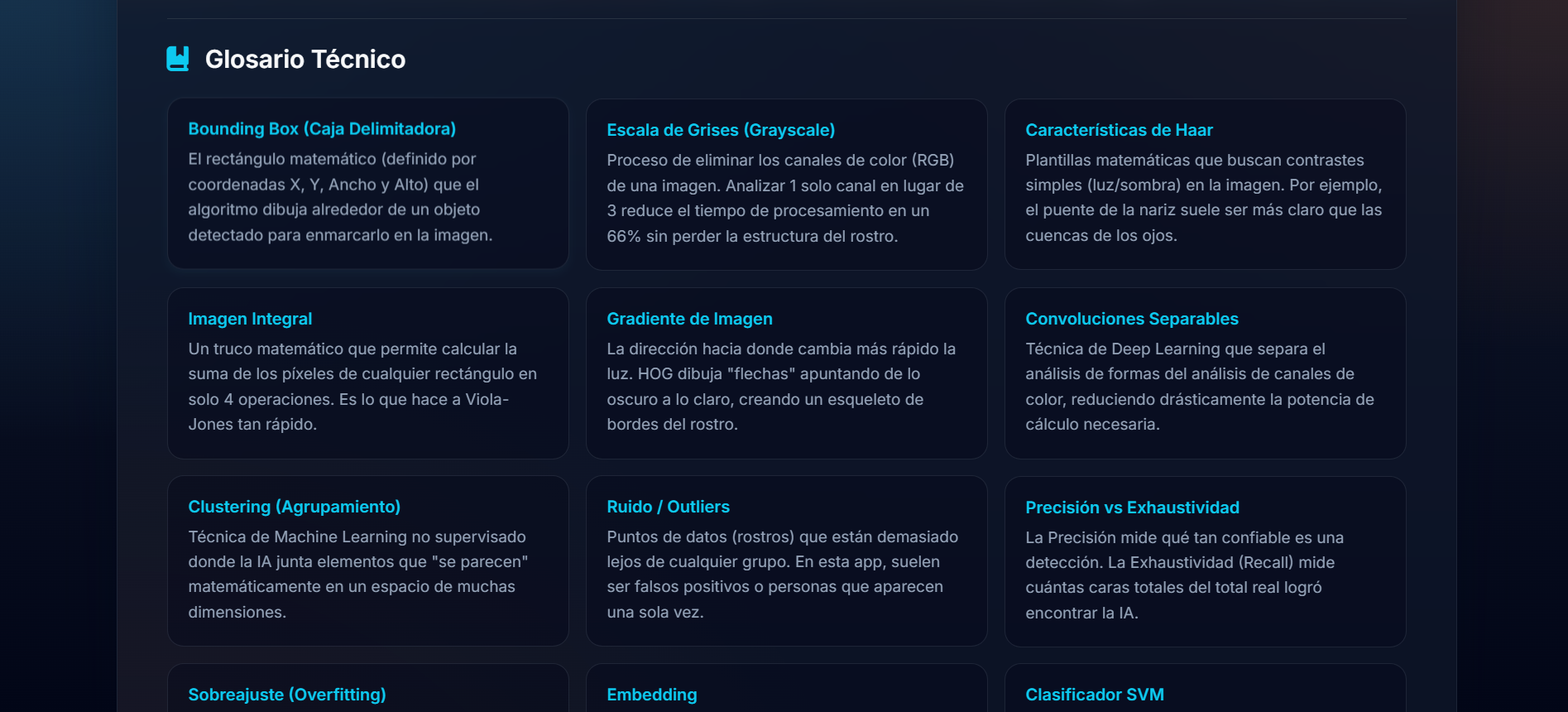The height and width of the screenshot is (712, 1568).
Task: Click the Glosario Técnico heading
Action: tap(305, 60)
